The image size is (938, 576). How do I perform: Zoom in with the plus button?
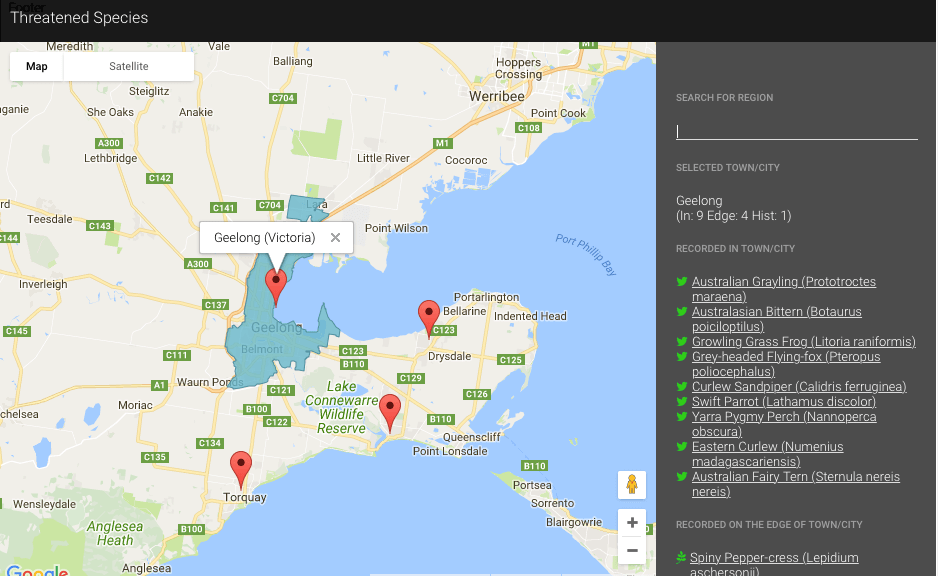[631, 523]
